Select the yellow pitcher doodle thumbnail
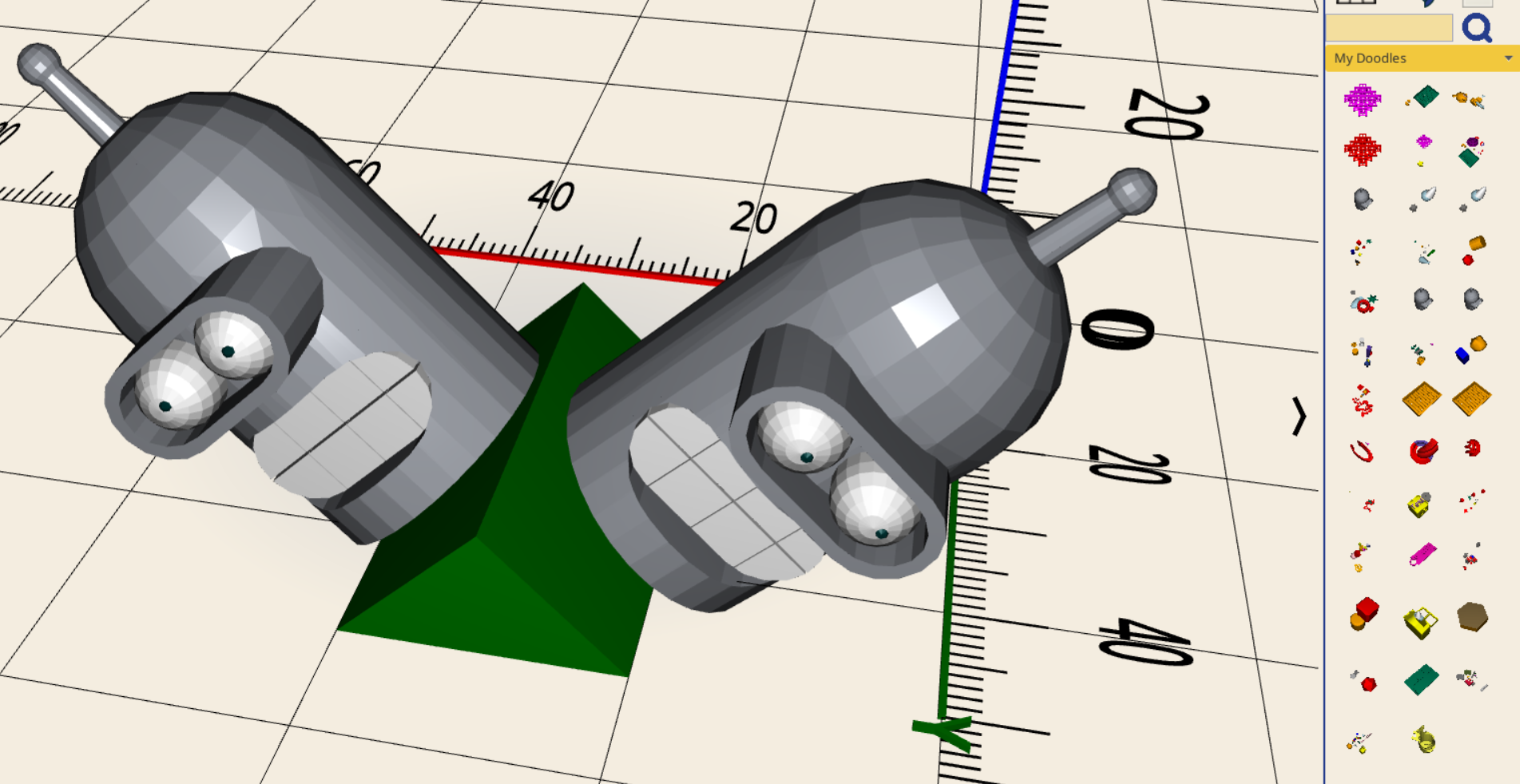This screenshot has width=1520, height=784. click(1424, 739)
